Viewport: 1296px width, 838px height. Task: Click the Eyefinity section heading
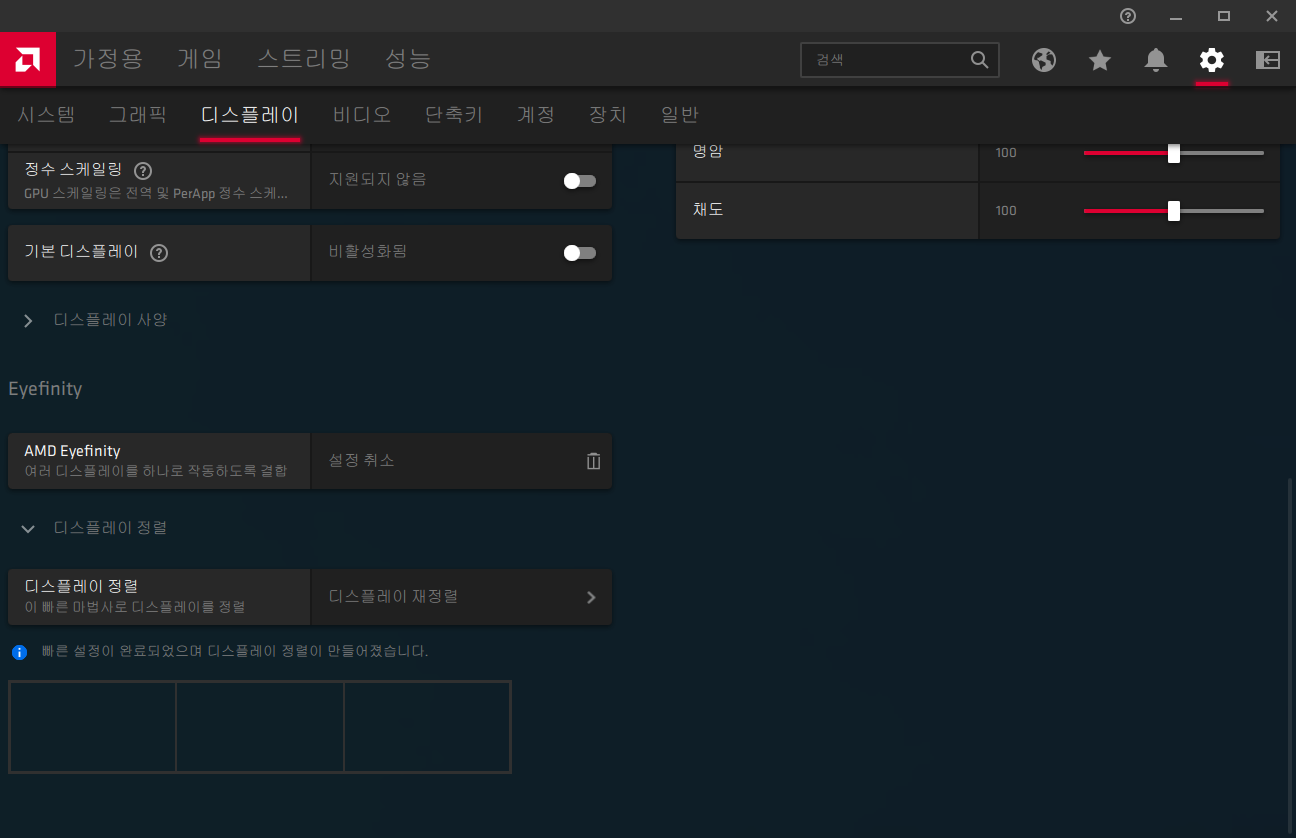[x=45, y=389]
